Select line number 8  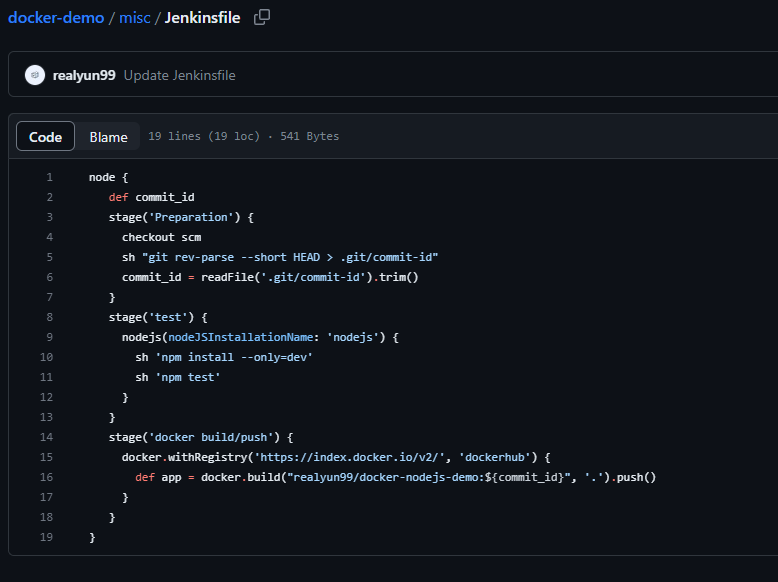(49, 317)
